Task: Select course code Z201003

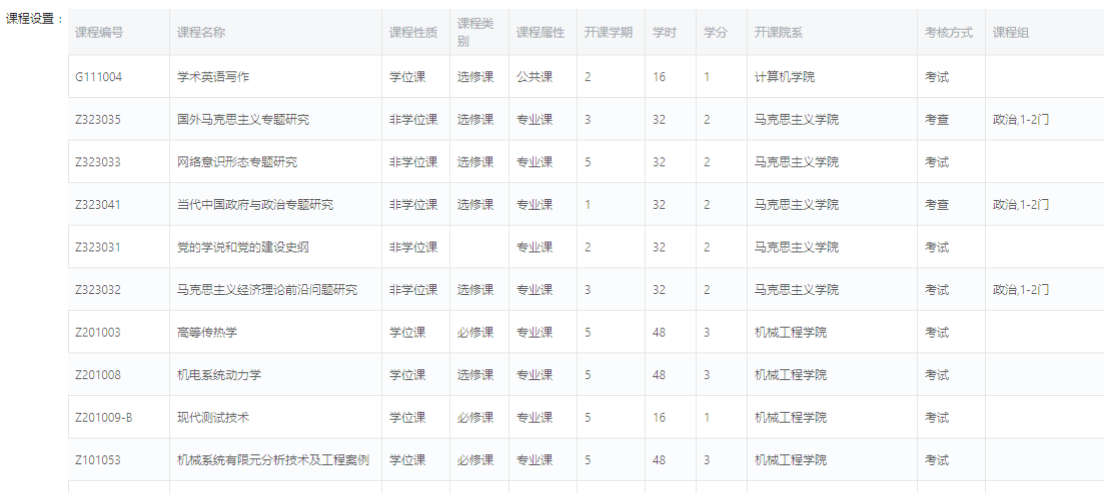Action: click(x=98, y=332)
